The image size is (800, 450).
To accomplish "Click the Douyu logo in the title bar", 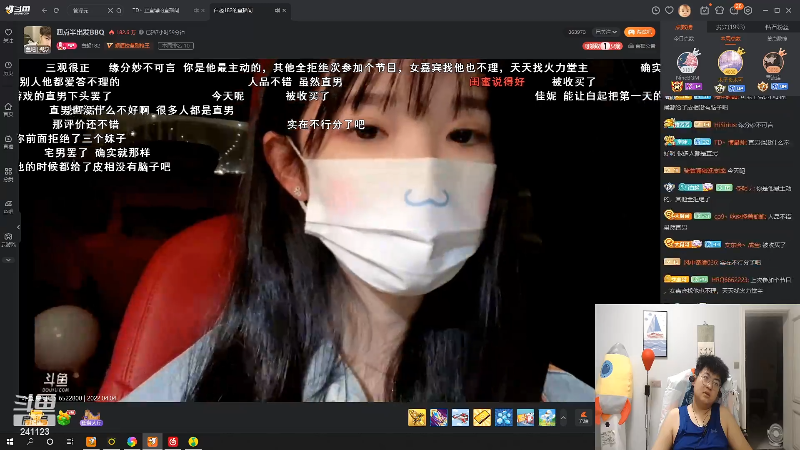I will tap(18, 10).
